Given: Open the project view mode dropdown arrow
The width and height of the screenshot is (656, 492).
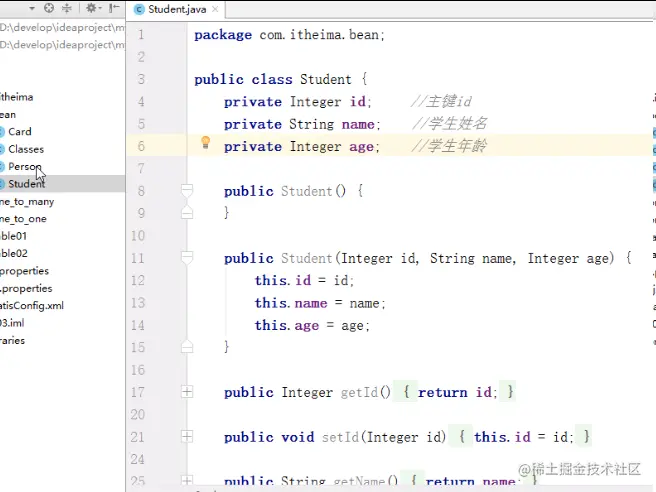Looking at the screenshot, I should [x=32, y=8].
